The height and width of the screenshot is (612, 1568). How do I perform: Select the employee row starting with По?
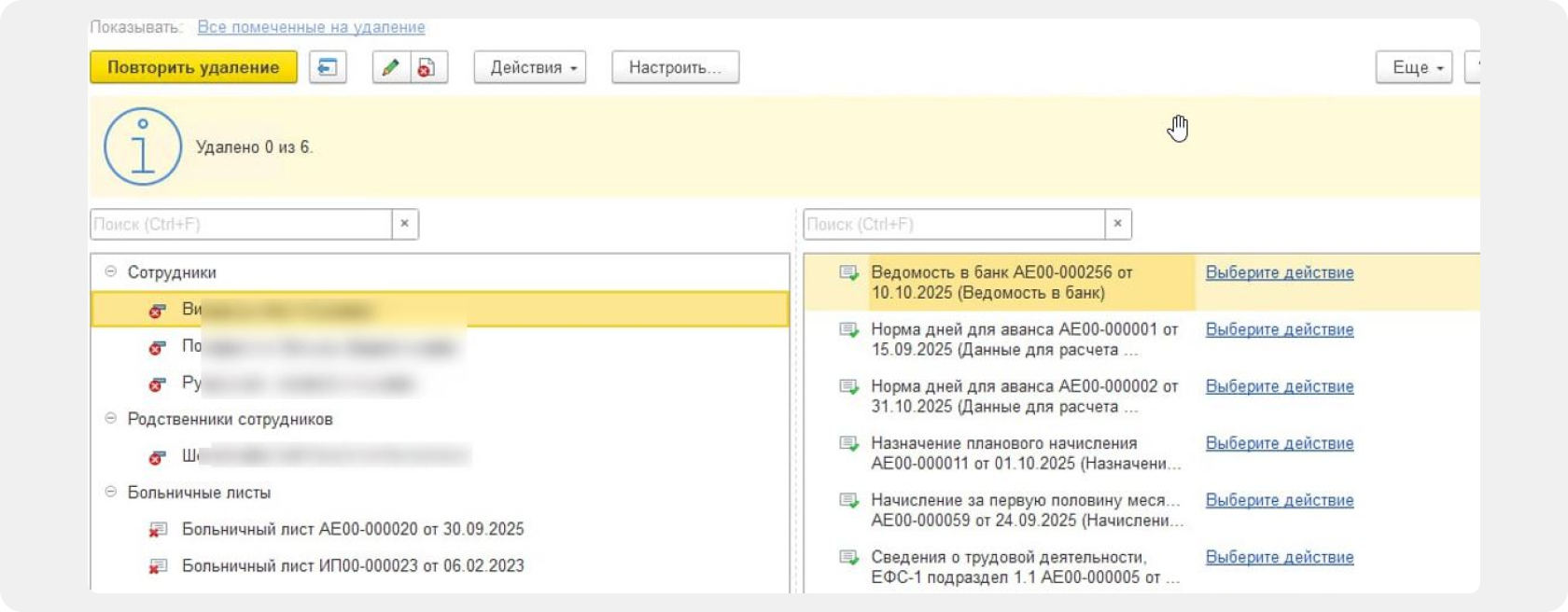(440, 346)
